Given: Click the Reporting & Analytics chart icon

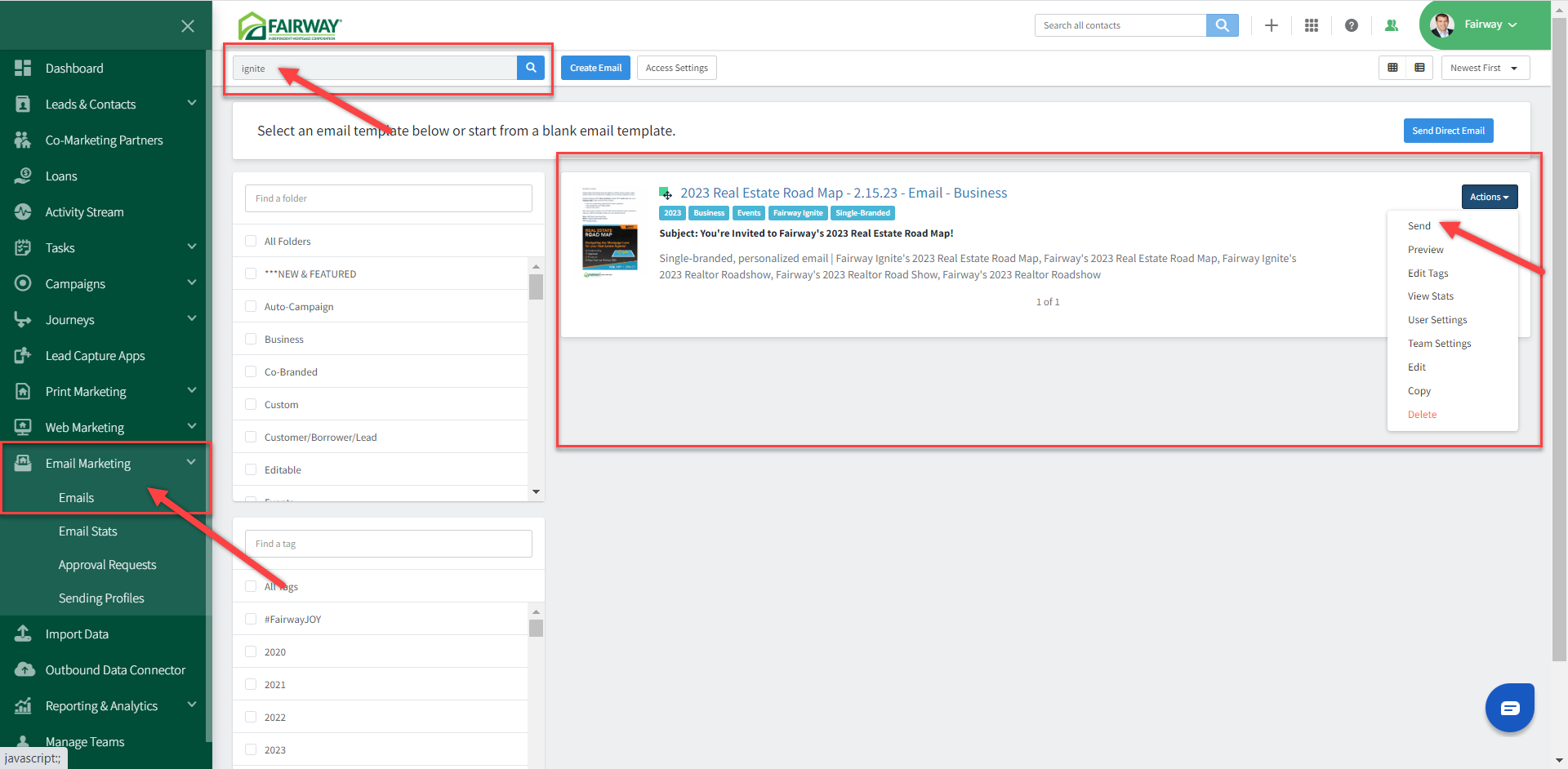Looking at the screenshot, I should 23,706.
